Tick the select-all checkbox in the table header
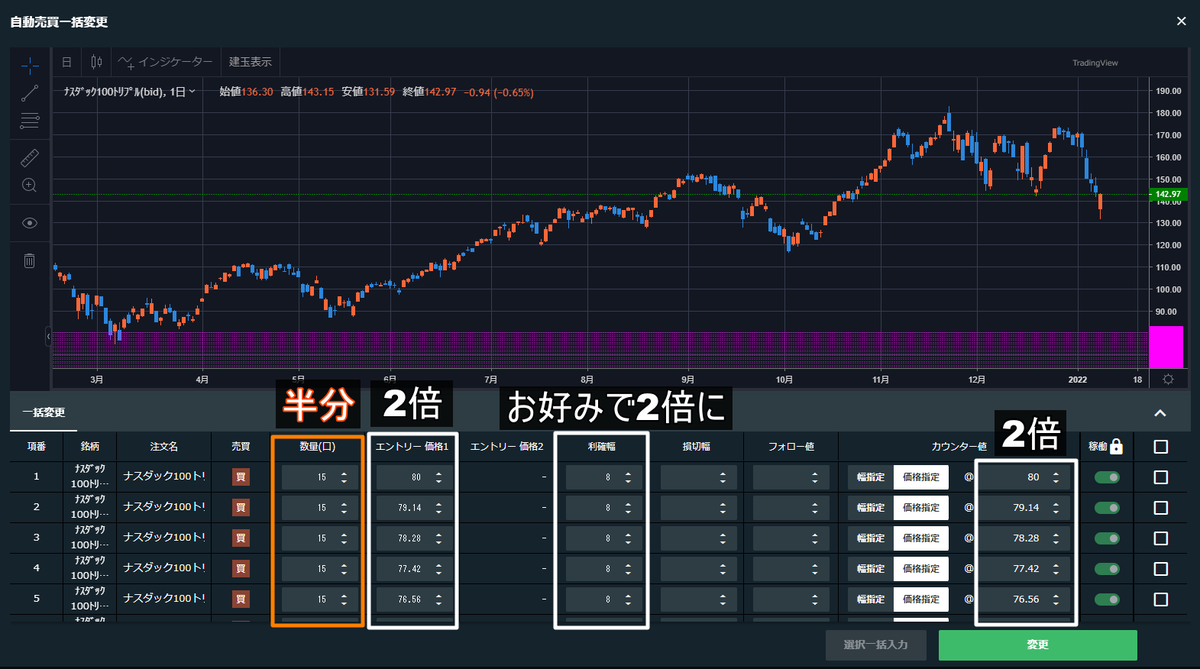 [1160, 447]
